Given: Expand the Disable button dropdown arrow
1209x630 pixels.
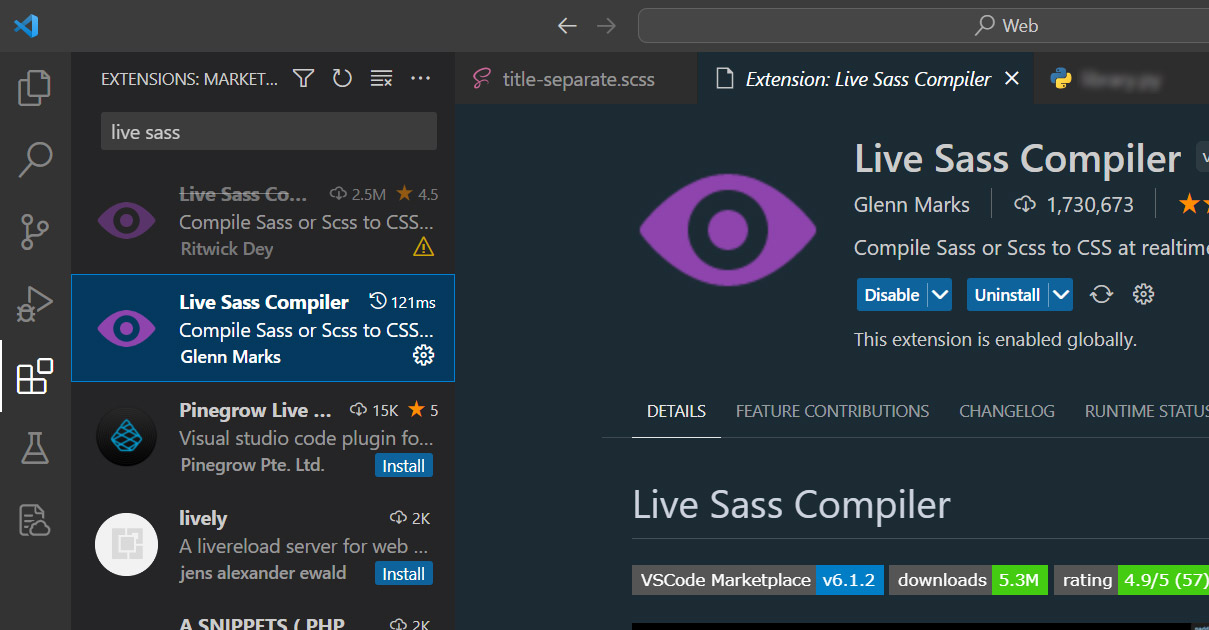Looking at the screenshot, I should 940,295.
